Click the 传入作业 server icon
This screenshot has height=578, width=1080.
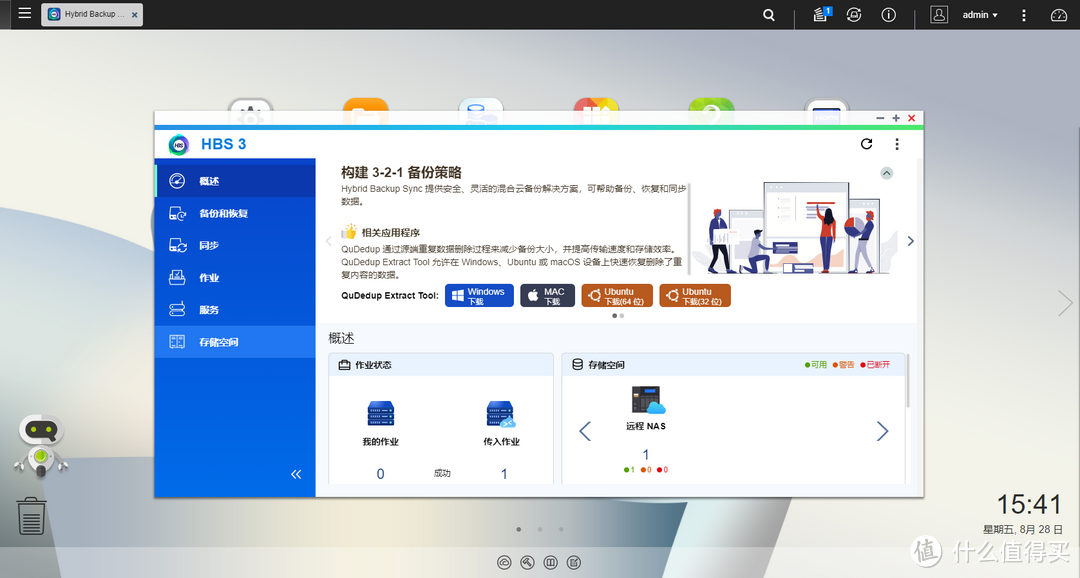pos(501,414)
